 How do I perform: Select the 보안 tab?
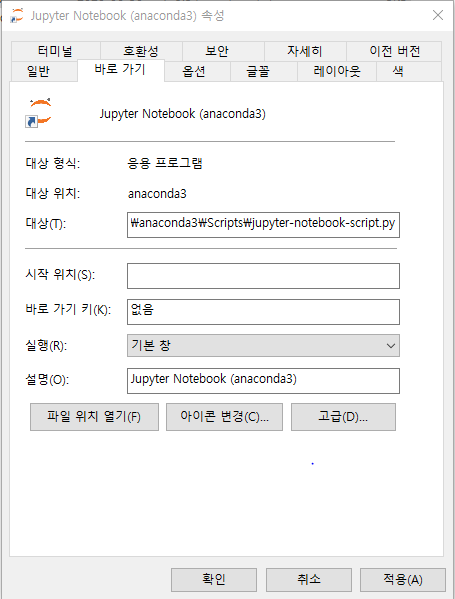point(223,51)
